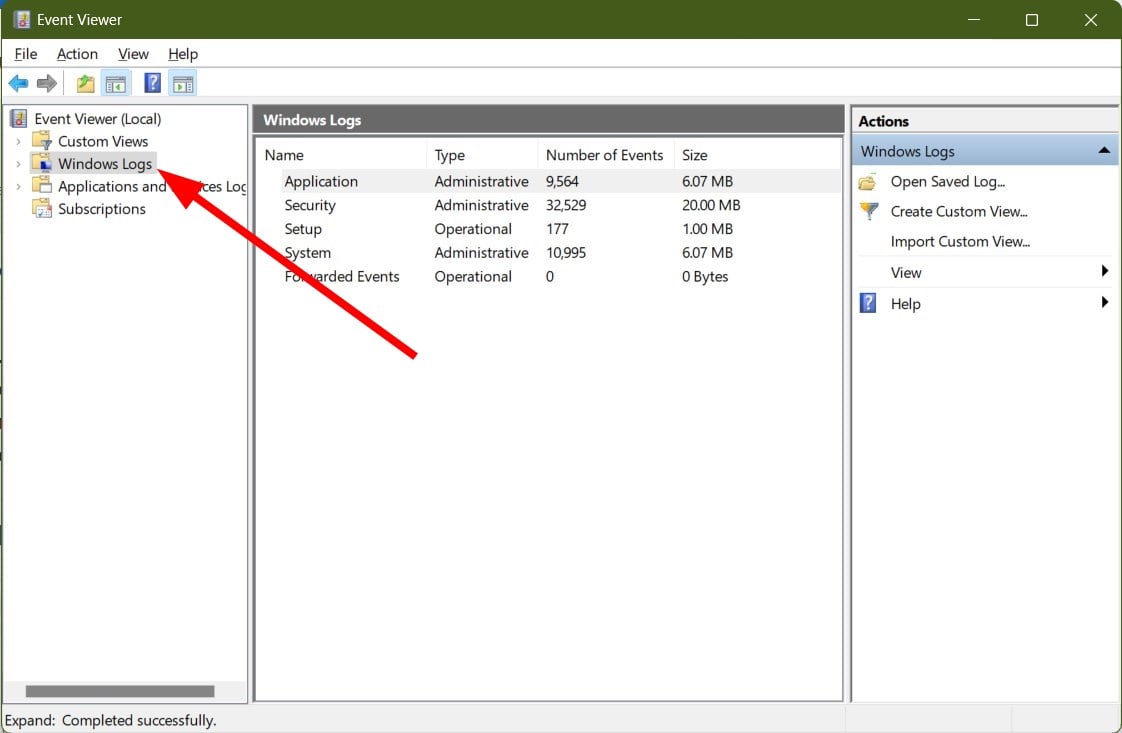Click the Event Viewer (Local) root icon
Screen dimensions: 1122x733
coord(19,119)
